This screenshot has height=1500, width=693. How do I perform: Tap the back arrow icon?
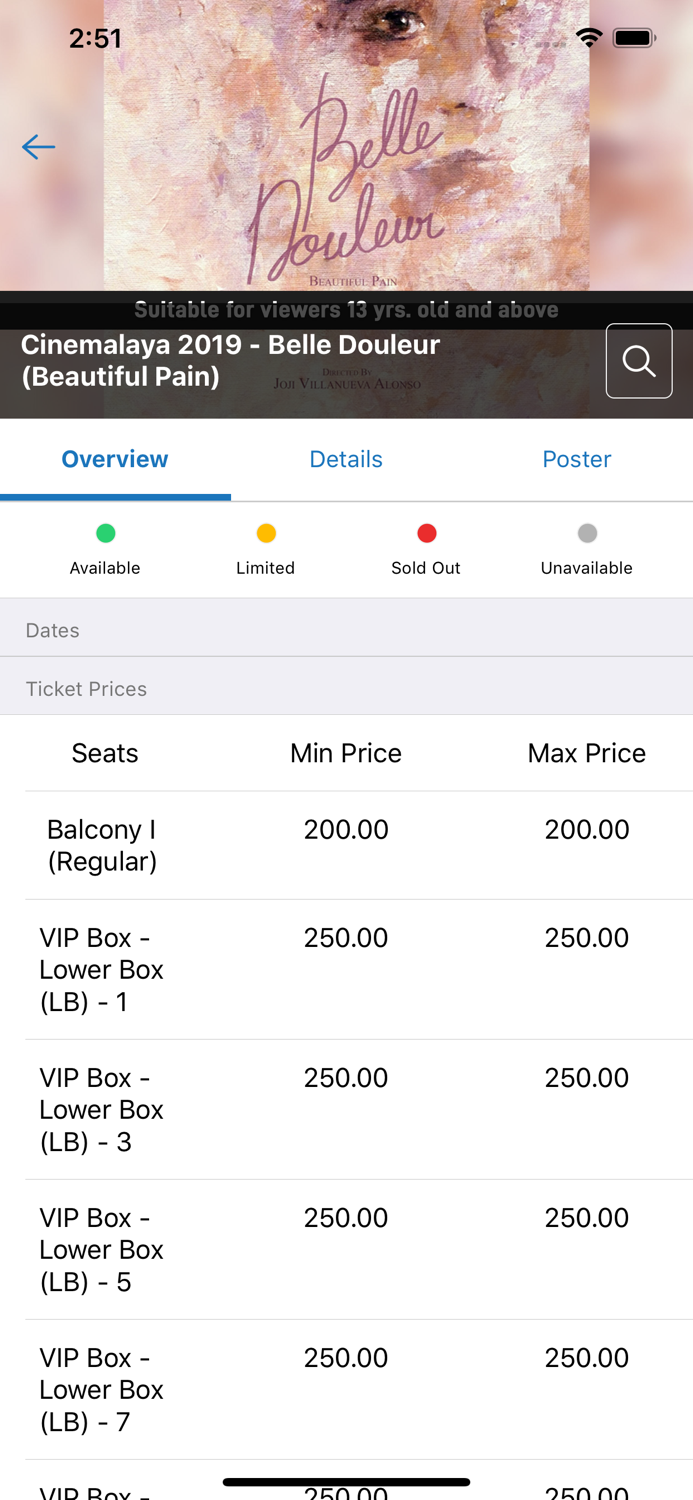click(x=38, y=147)
